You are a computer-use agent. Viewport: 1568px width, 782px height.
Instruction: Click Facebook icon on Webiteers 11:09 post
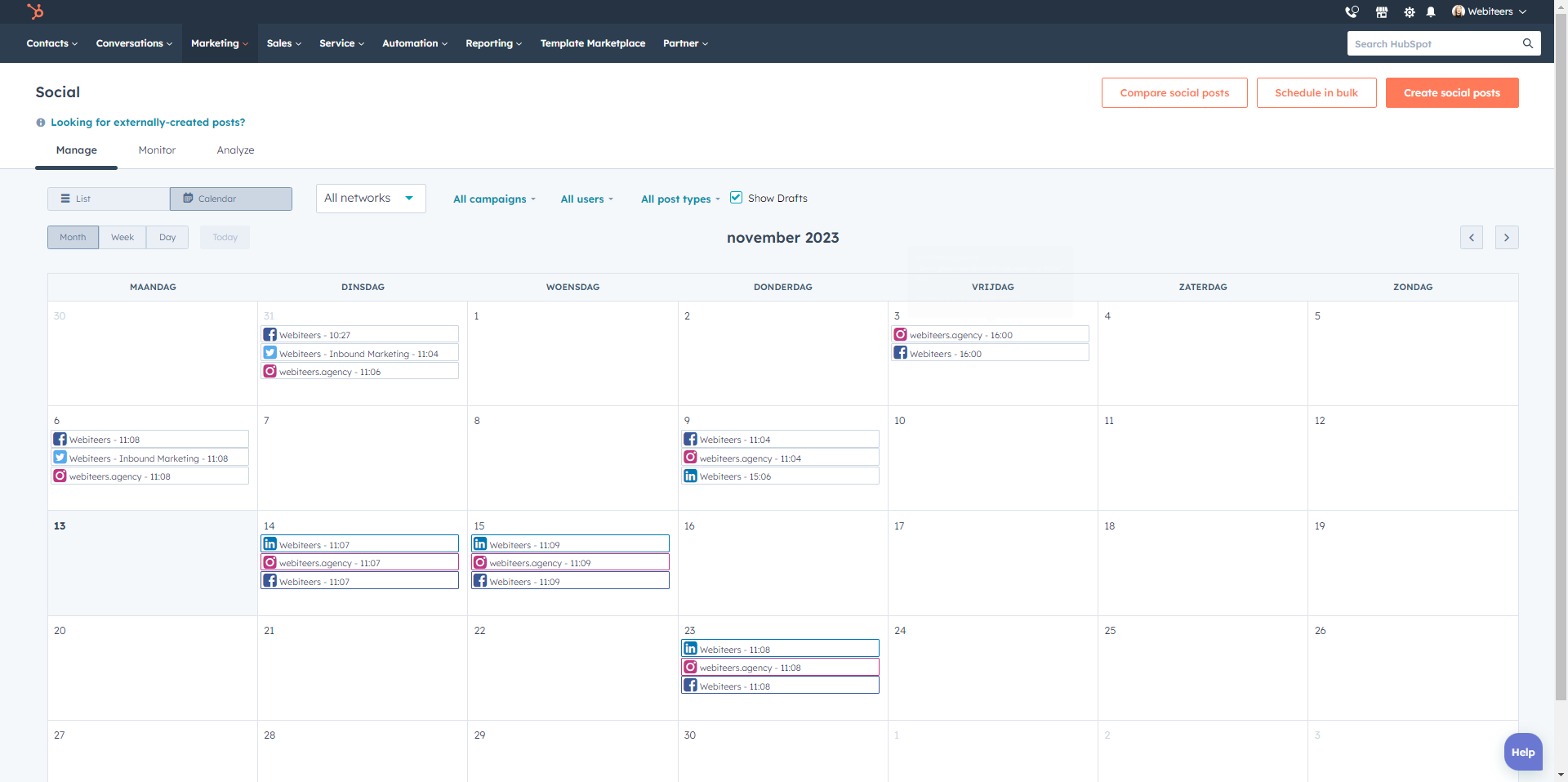pos(481,581)
